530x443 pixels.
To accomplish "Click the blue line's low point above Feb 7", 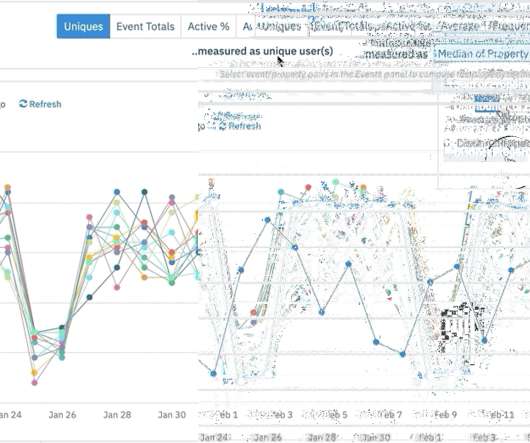I will 403,354.
